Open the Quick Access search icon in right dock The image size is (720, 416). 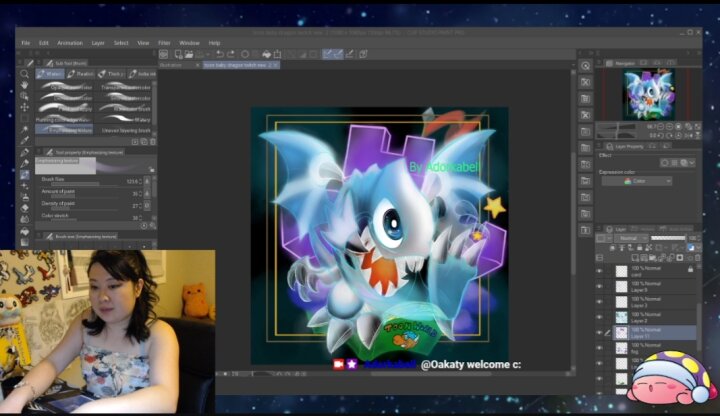tap(585, 66)
